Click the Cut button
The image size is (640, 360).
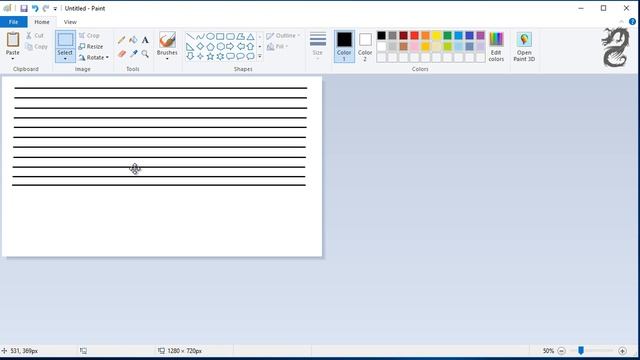point(35,36)
